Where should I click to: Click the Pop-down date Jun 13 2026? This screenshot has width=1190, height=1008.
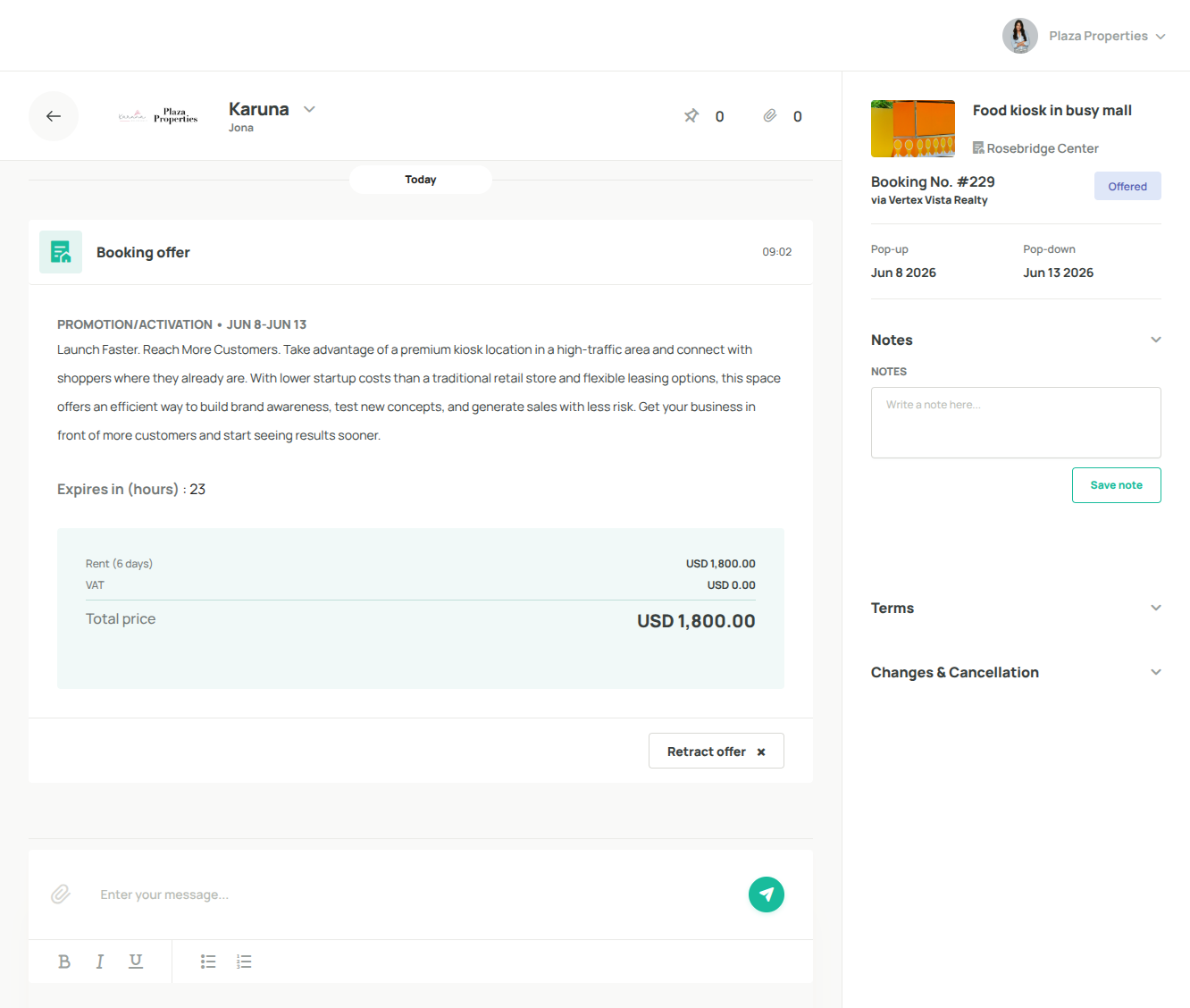(1058, 273)
